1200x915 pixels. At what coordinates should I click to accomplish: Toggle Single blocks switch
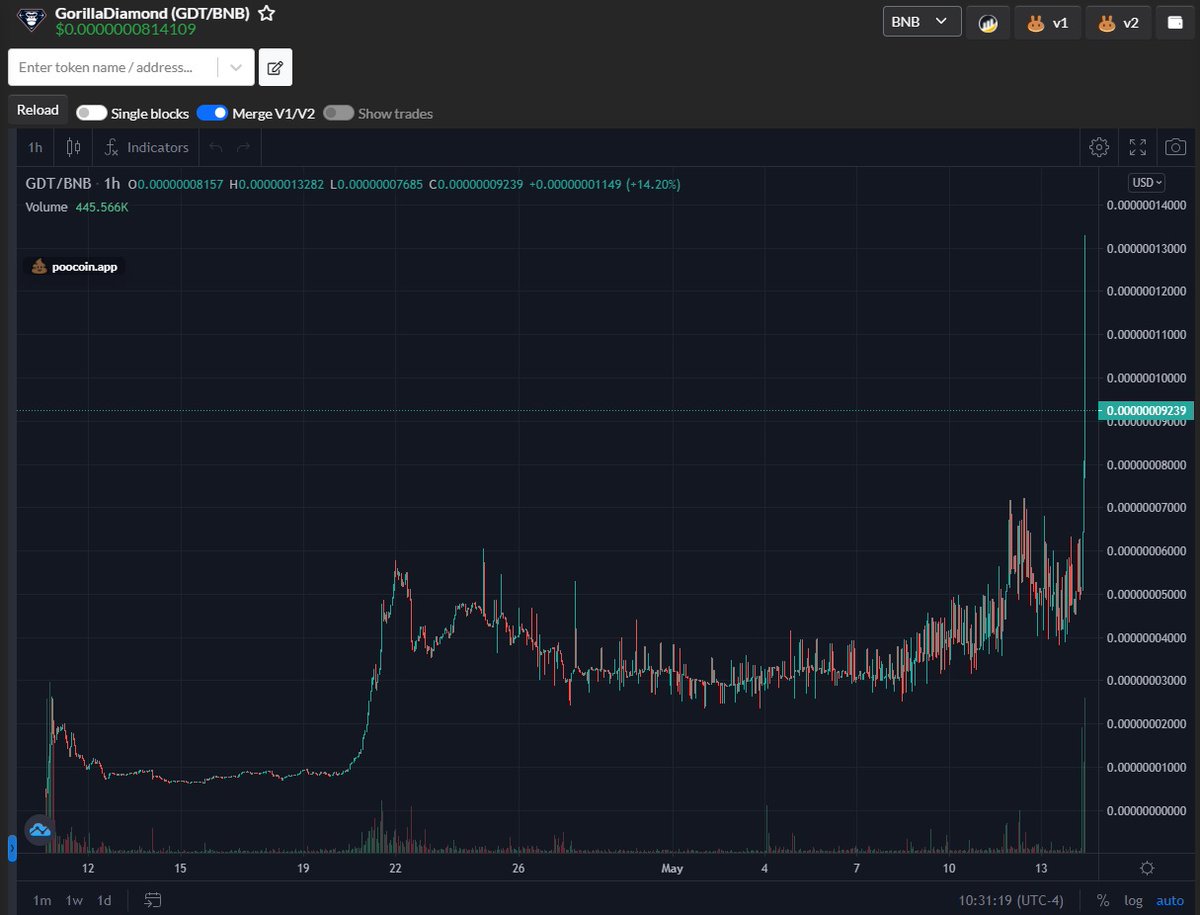91,113
